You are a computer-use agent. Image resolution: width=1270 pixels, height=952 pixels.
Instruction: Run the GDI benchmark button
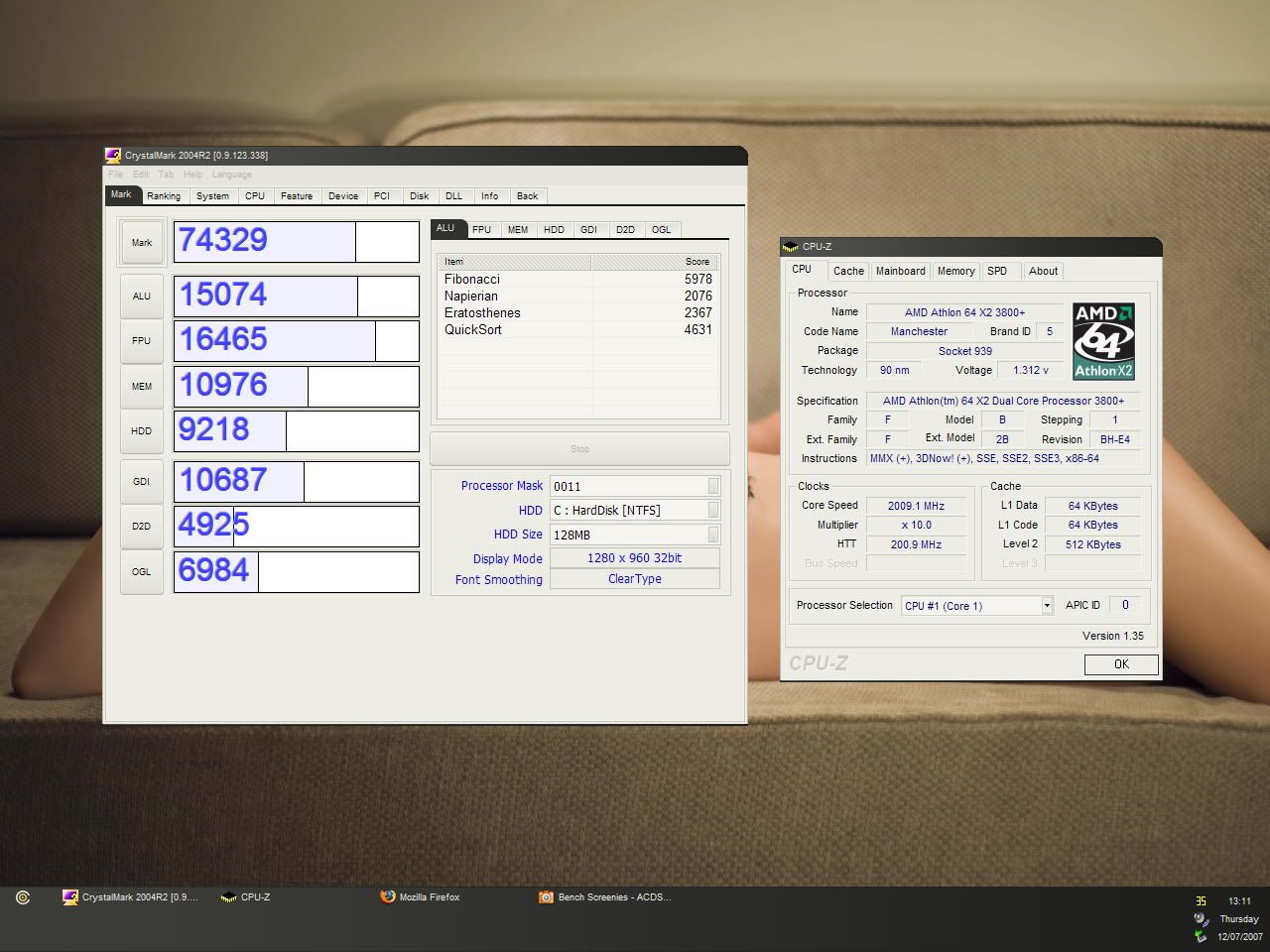(x=142, y=481)
